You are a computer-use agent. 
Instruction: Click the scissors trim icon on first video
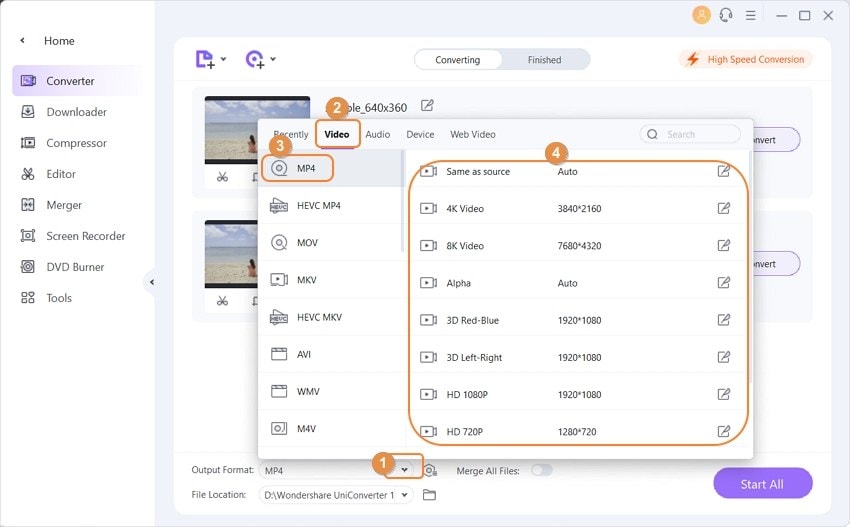[x=222, y=177]
